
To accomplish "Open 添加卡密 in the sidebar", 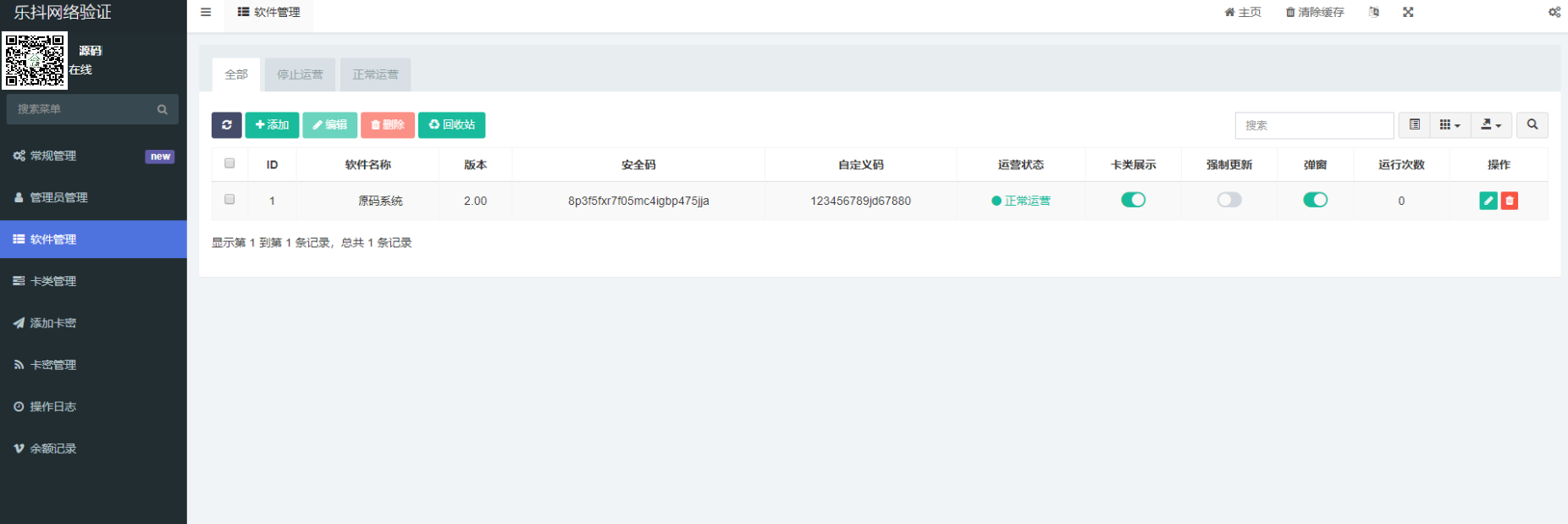I will tap(93, 323).
